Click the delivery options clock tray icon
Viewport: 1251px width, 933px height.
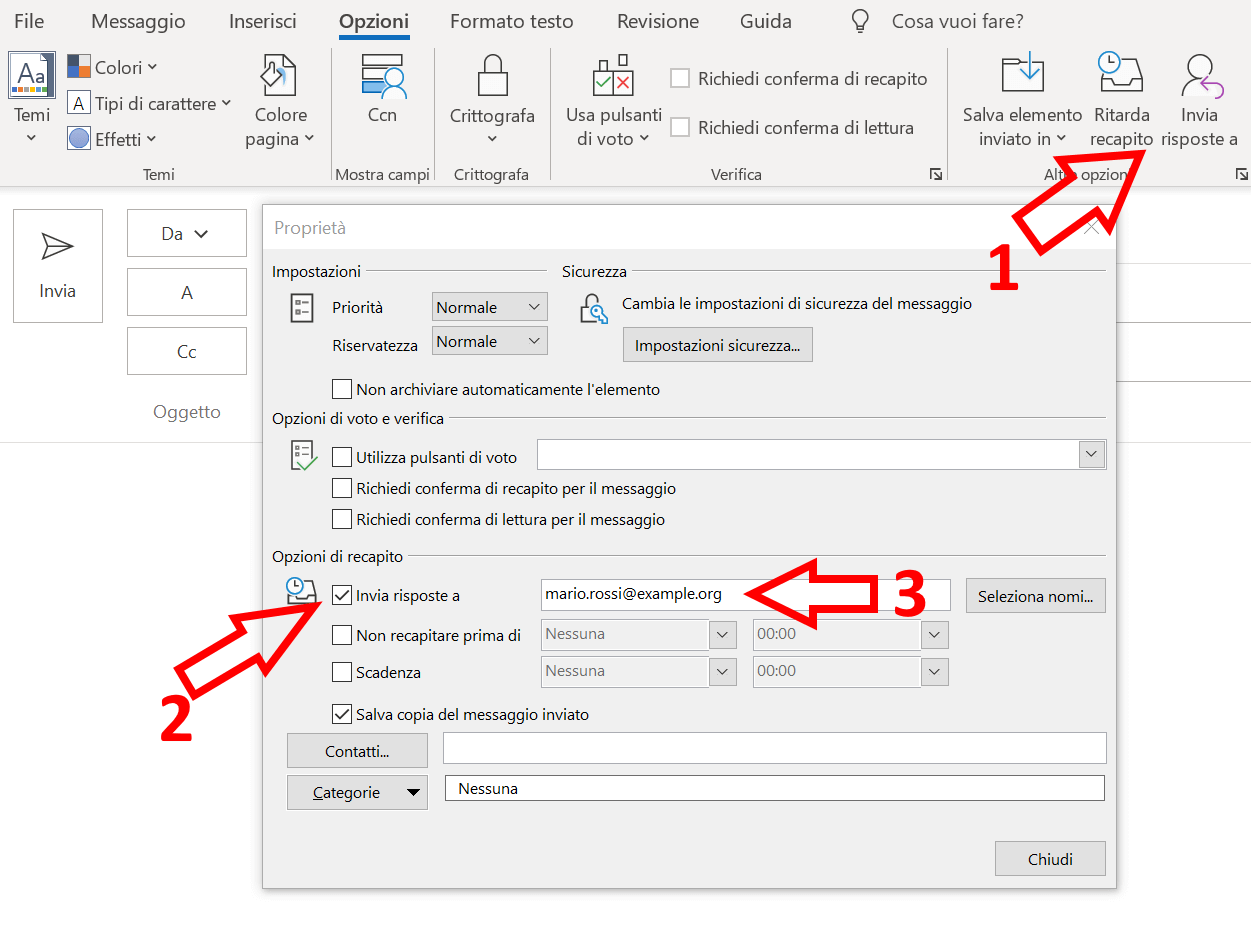click(301, 591)
